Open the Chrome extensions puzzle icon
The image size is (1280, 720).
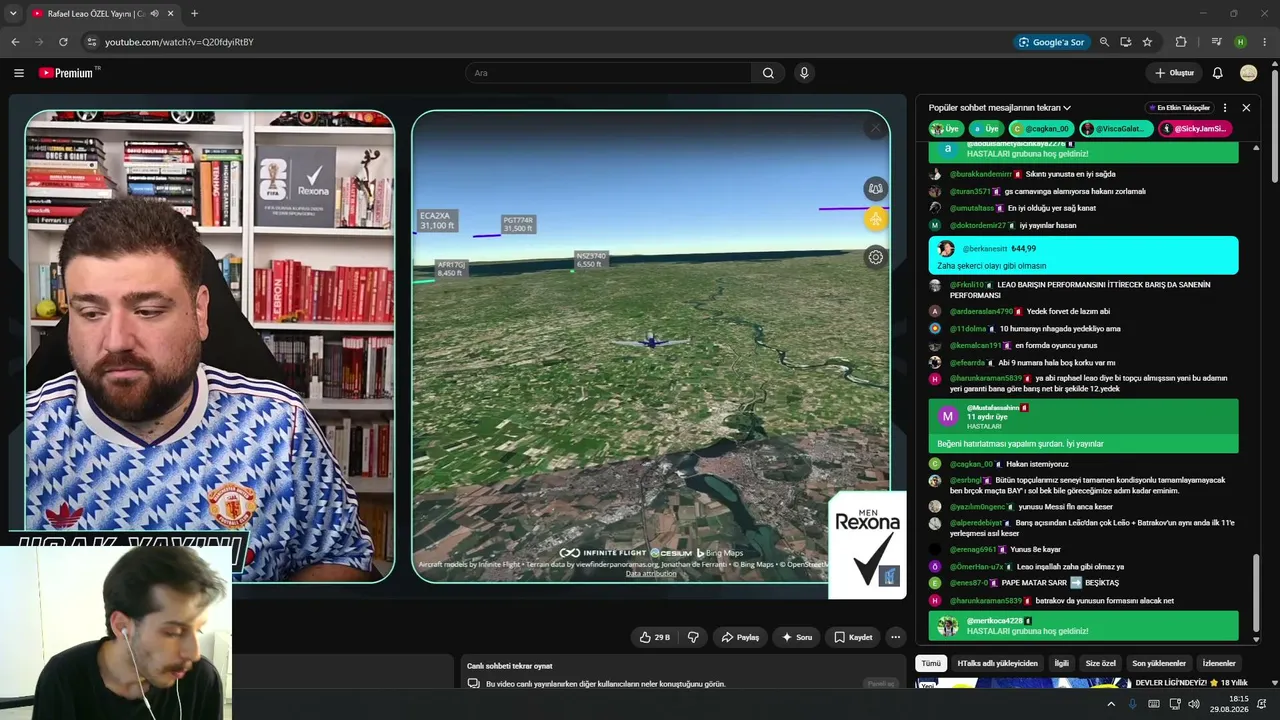tap(1181, 42)
